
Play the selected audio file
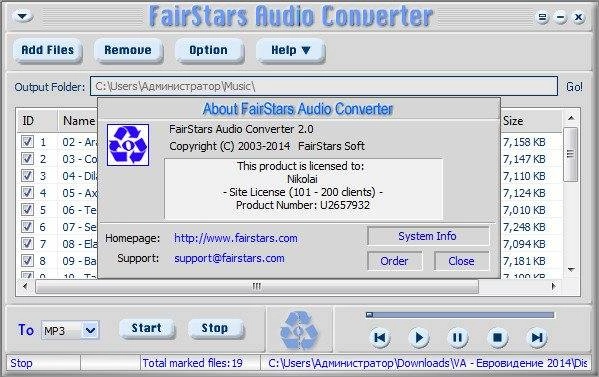[419, 338]
